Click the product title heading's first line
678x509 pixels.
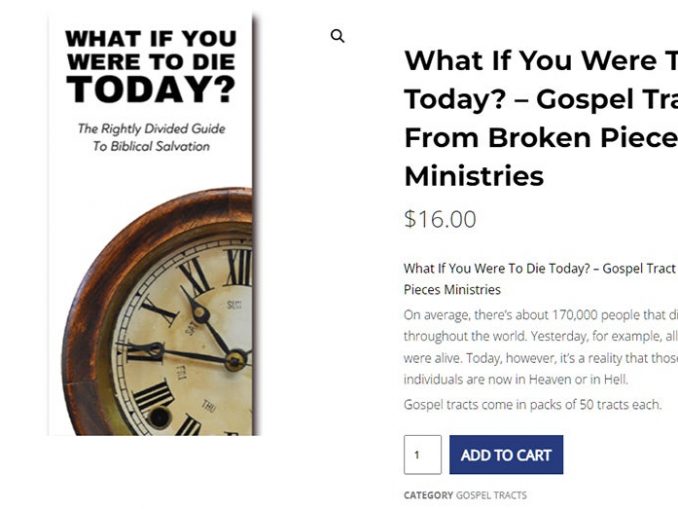click(540, 60)
